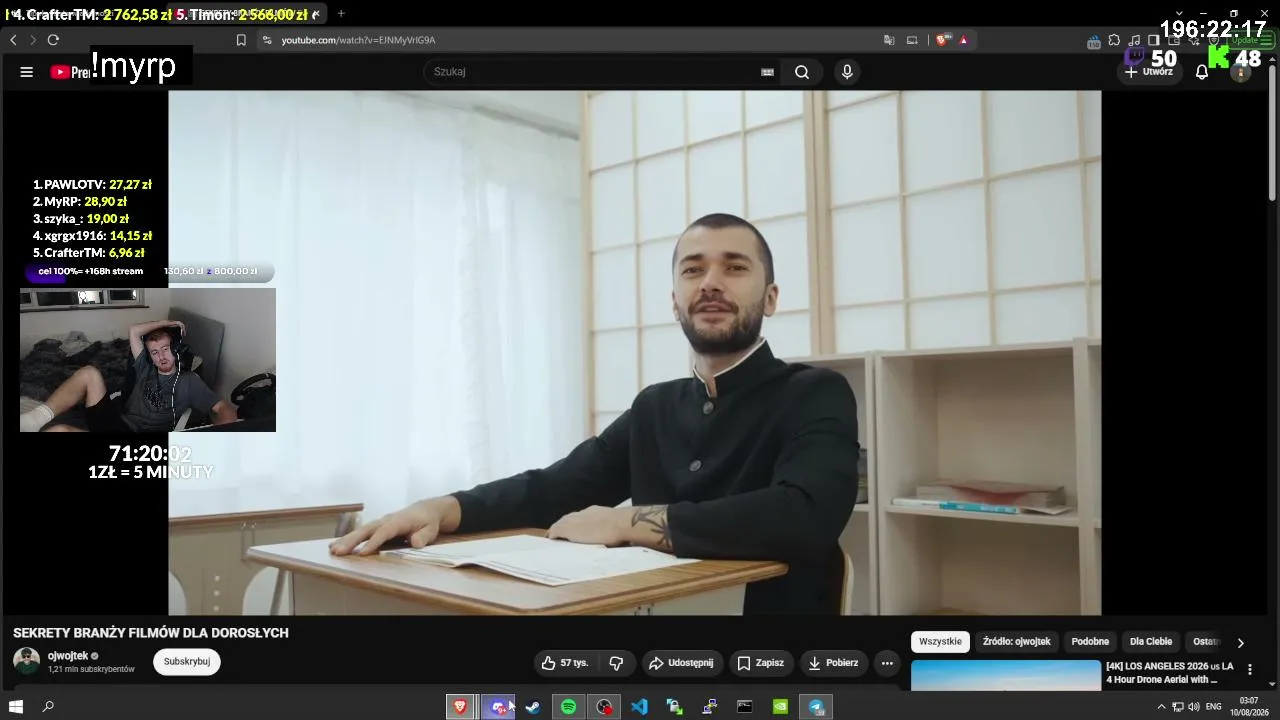This screenshot has height=720, width=1280.
Task: Open the "[4K] LOS ANGELES 2026" video title
Action: point(1170,673)
